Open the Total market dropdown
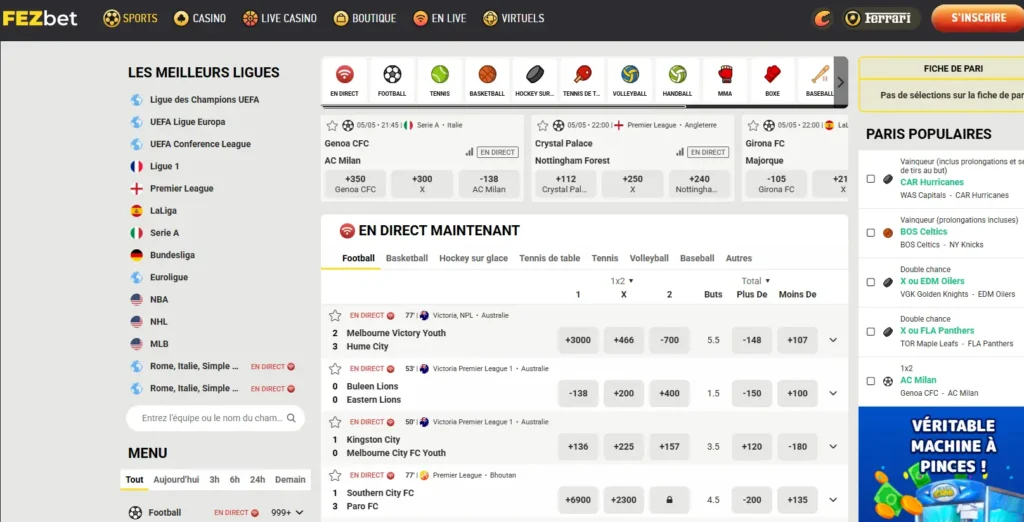The width and height of the screenshot is (1024, 522). [x=756, y=281]
